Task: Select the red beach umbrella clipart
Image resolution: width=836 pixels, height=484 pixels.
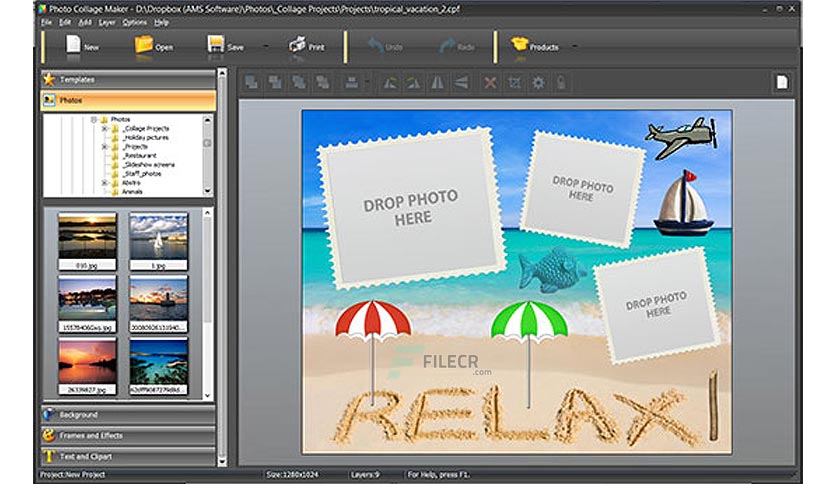Action: (373, 352)
